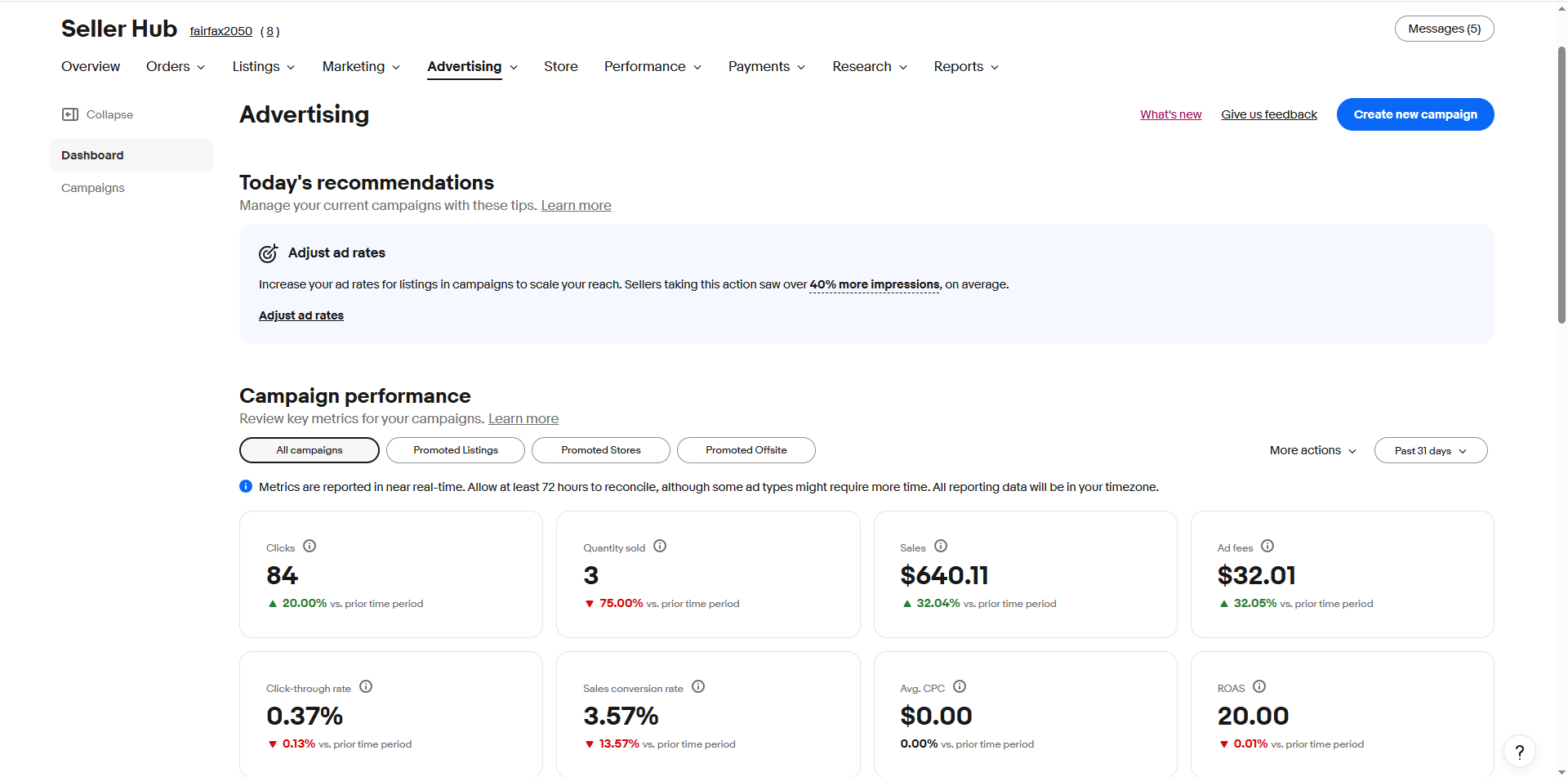Open Learn more under Campaign performance

(x=523, y=418)
